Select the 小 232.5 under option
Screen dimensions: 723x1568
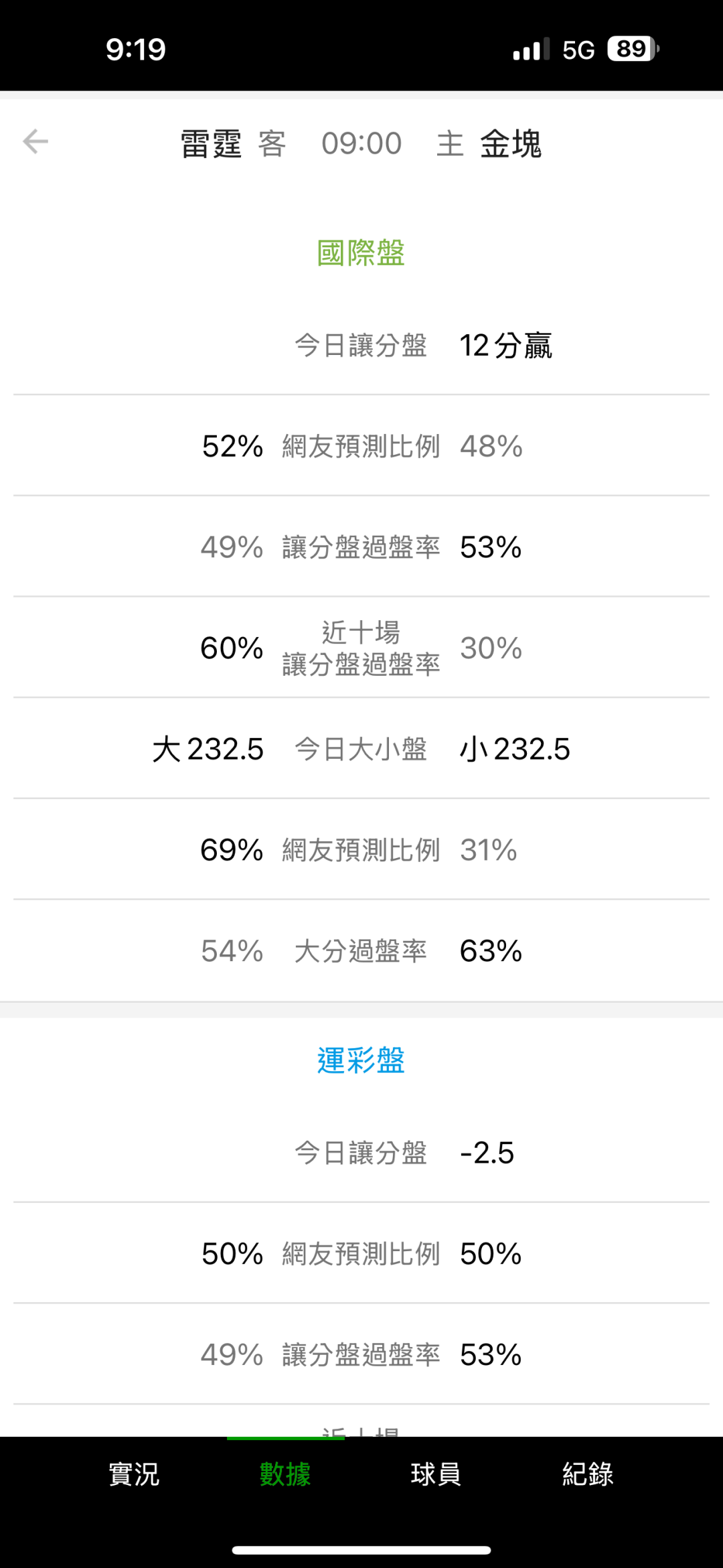[x=515, y=749]
